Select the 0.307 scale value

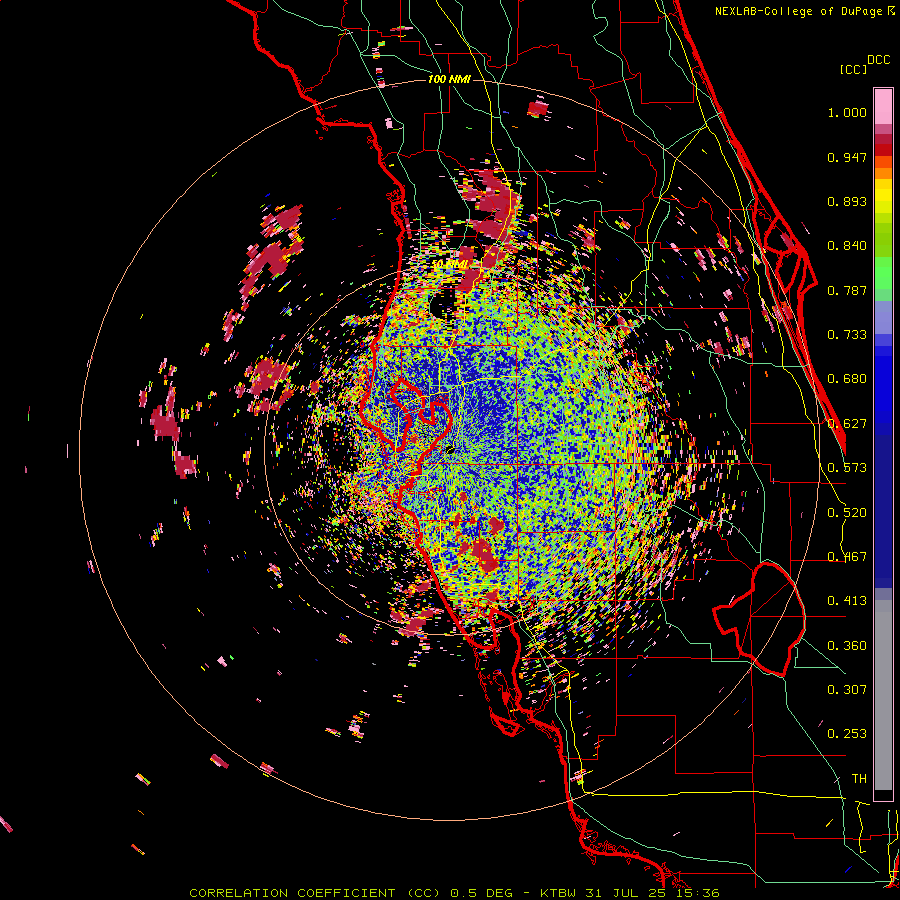point(847,690)
